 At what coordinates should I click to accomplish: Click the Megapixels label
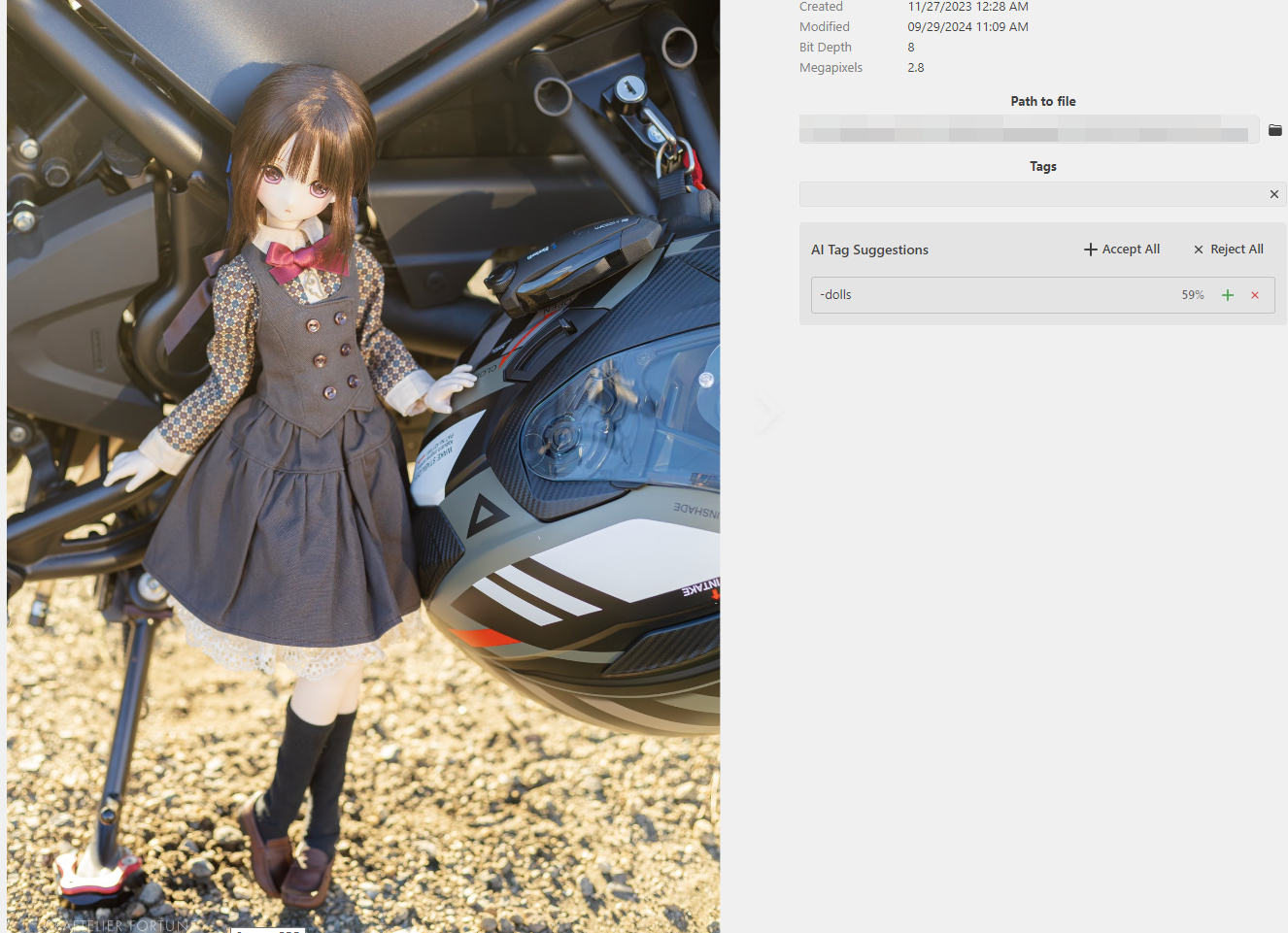830,68
